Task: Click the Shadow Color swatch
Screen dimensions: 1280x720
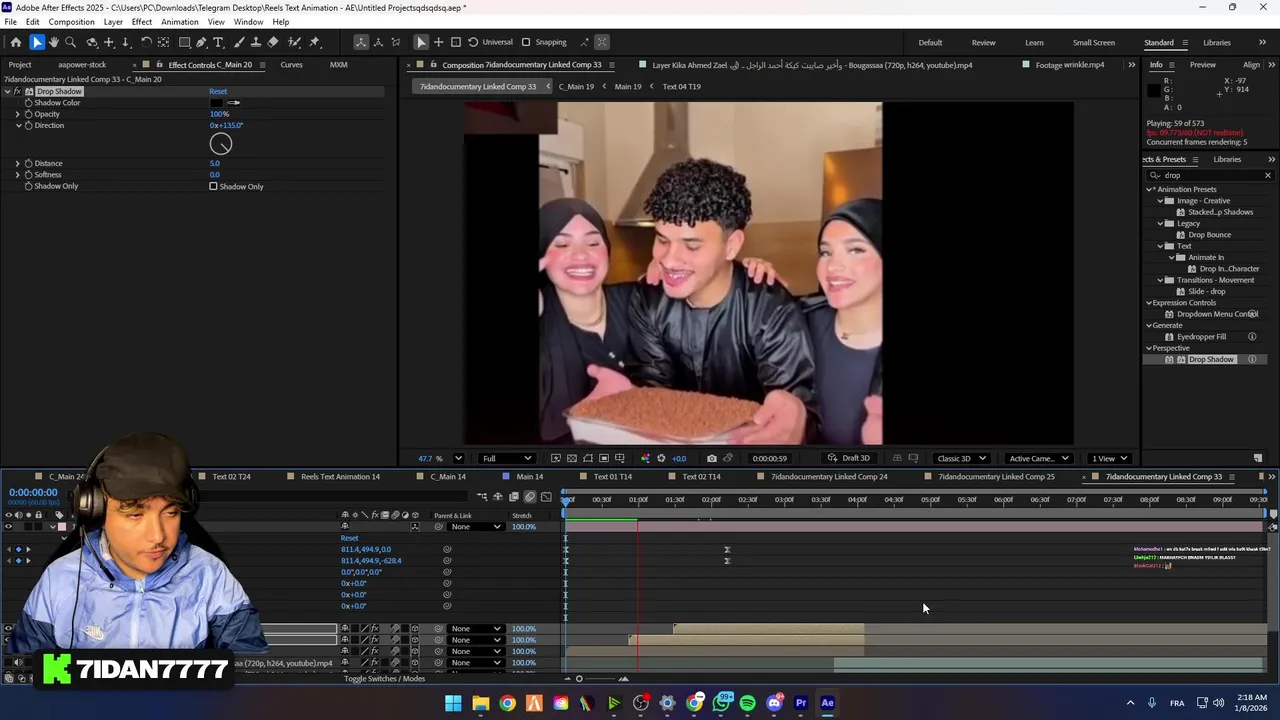Action: pos(217,102)
